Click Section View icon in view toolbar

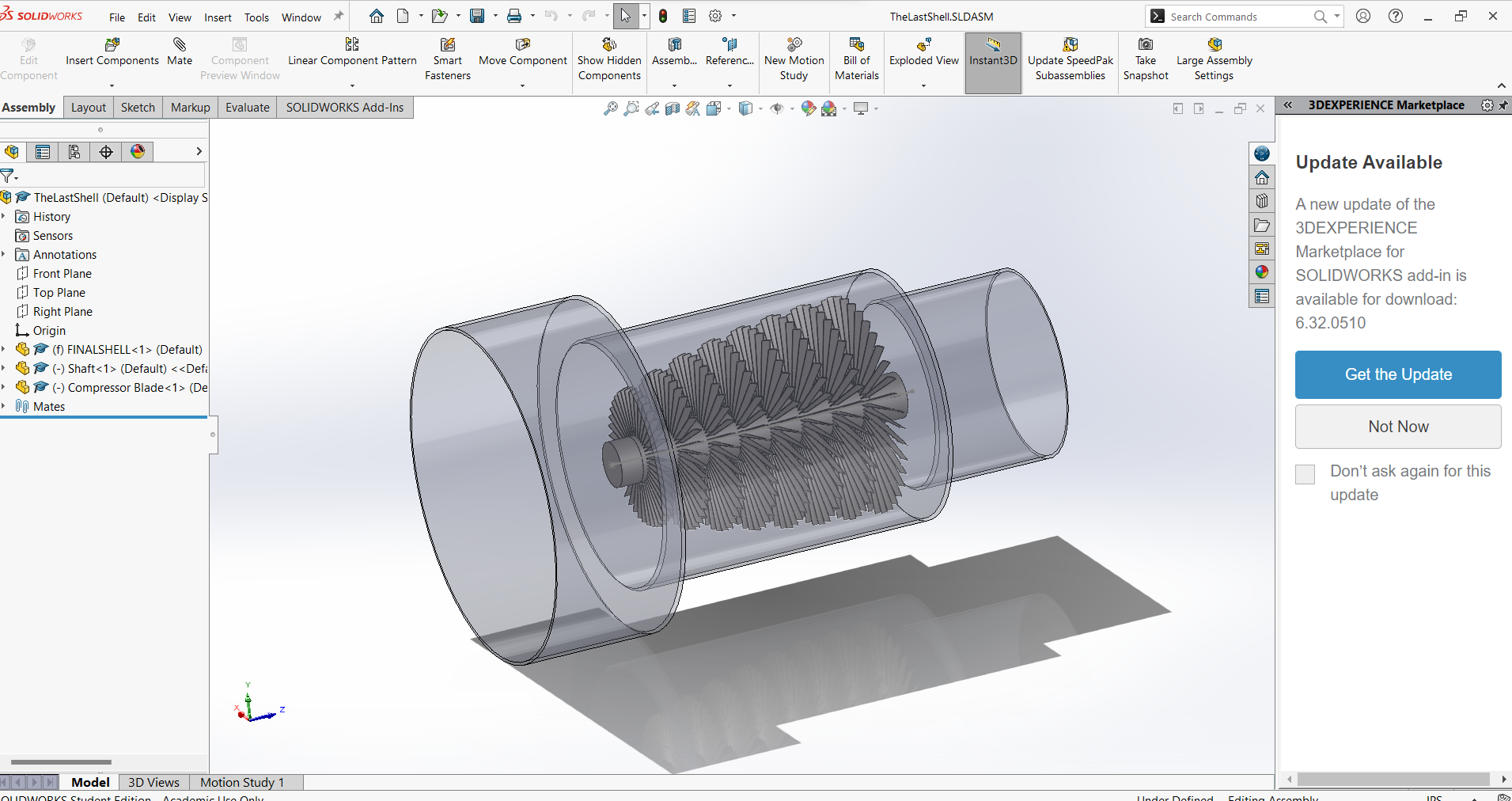pos(672,108)
